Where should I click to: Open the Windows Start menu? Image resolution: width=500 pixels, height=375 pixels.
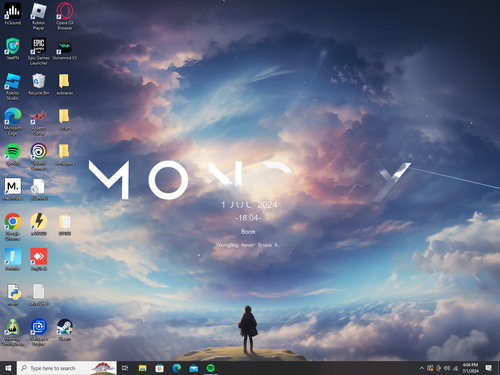8,368
